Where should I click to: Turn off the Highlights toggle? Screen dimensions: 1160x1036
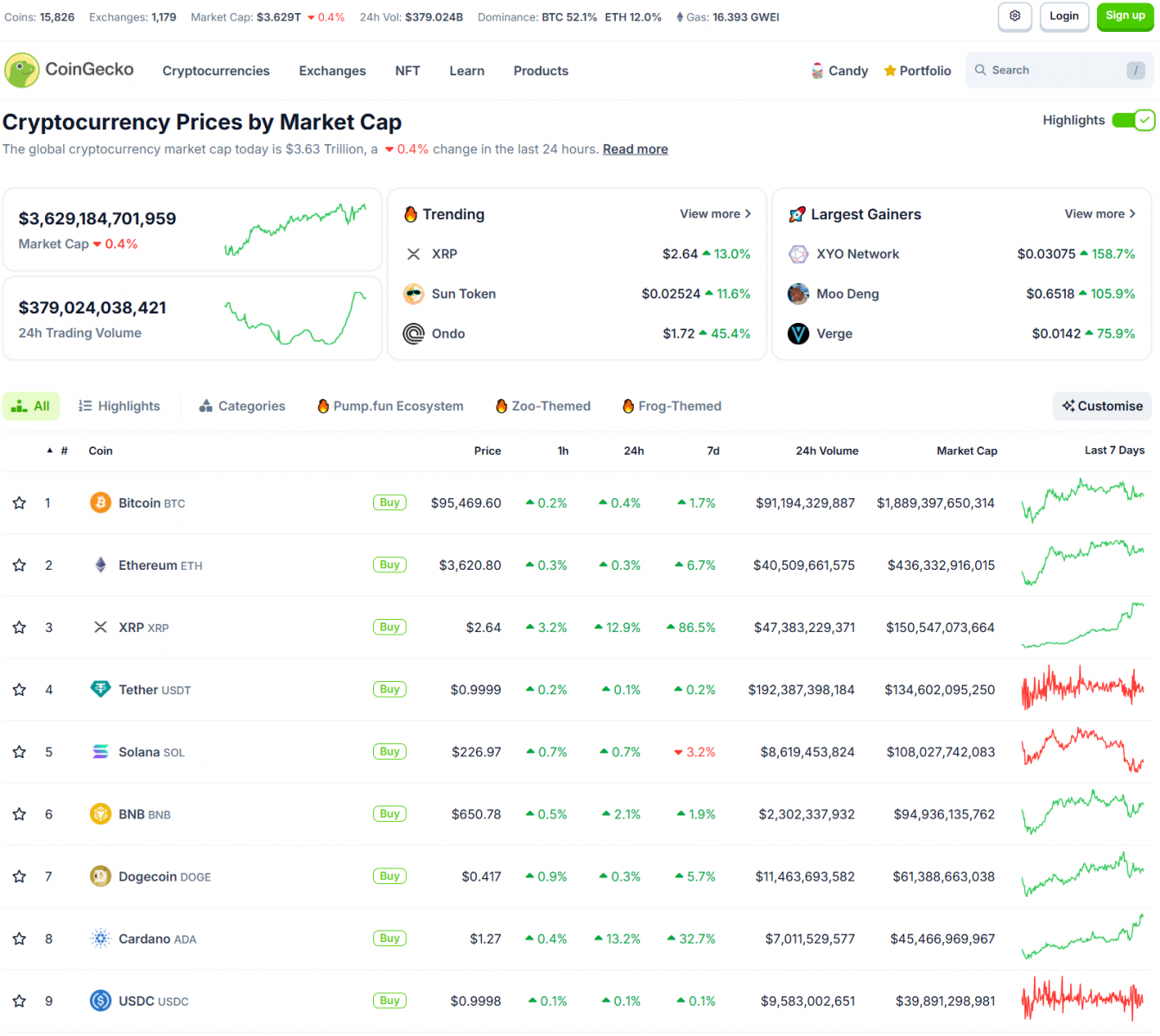pos(1132,120)
